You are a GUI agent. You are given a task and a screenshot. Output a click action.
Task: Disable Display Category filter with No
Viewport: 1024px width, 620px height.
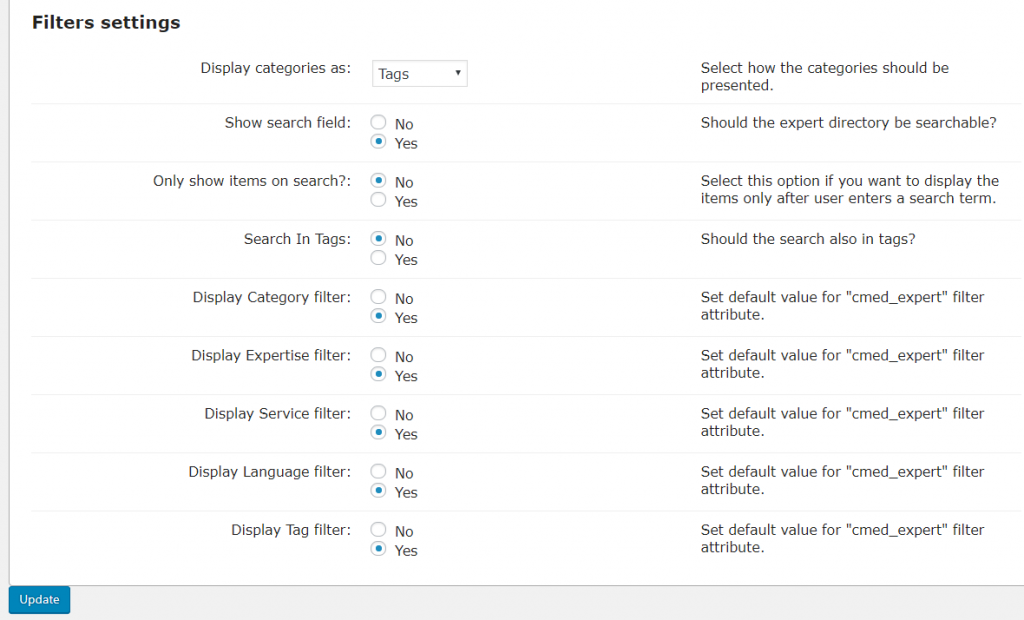pyautogui.click(x=378, y=297)
